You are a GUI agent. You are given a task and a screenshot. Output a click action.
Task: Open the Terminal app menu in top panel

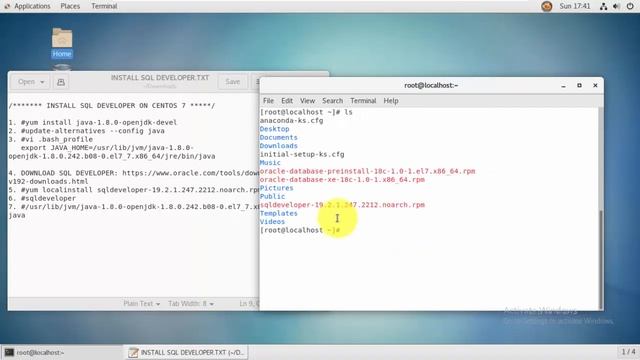click(x=104, y=6)
